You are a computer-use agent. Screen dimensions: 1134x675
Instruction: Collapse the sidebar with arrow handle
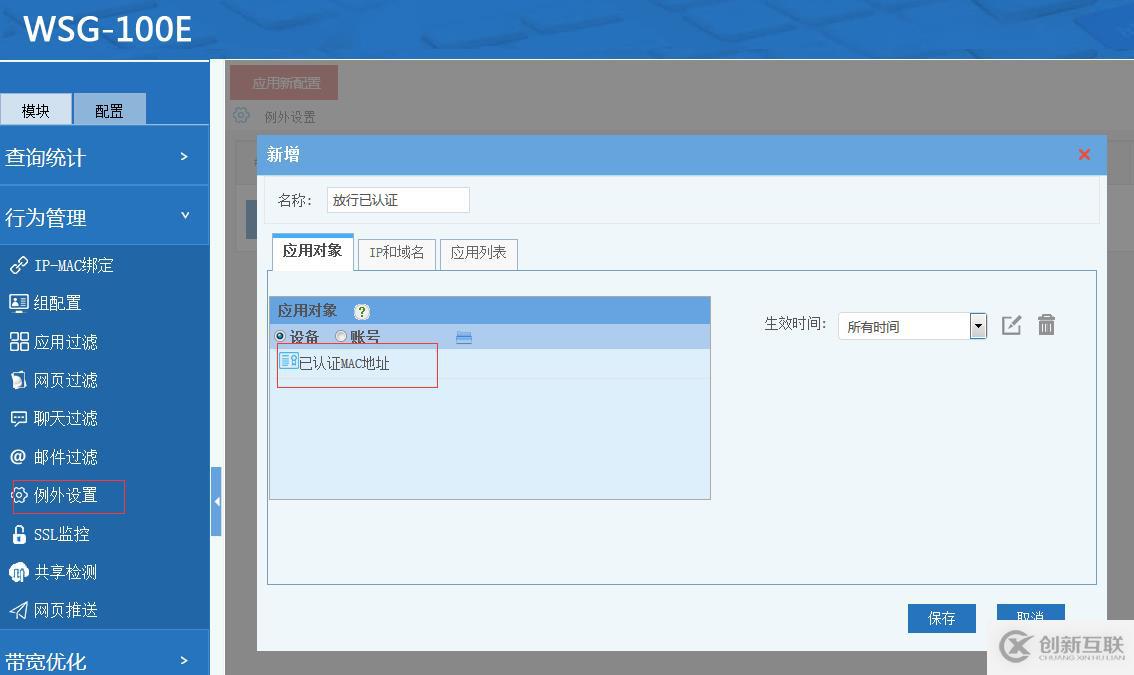tap(216, 501)
